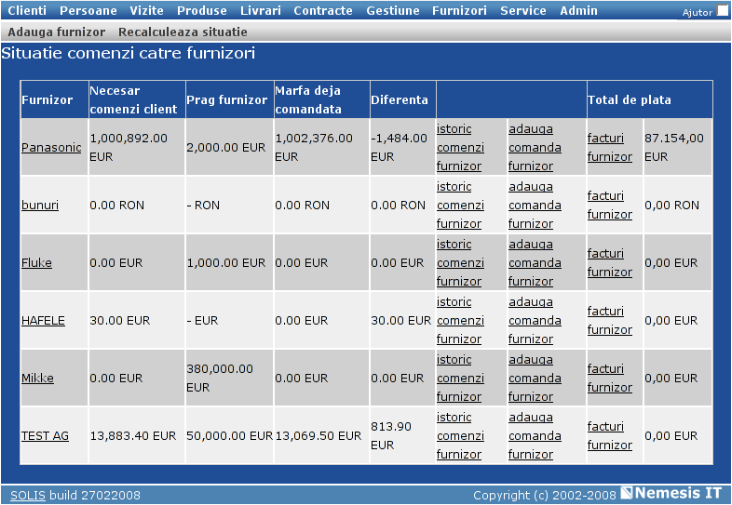Open the Mikke supplier link
Image resolution: width=732 pixels, height=505 pixels.
pos(37,378)
